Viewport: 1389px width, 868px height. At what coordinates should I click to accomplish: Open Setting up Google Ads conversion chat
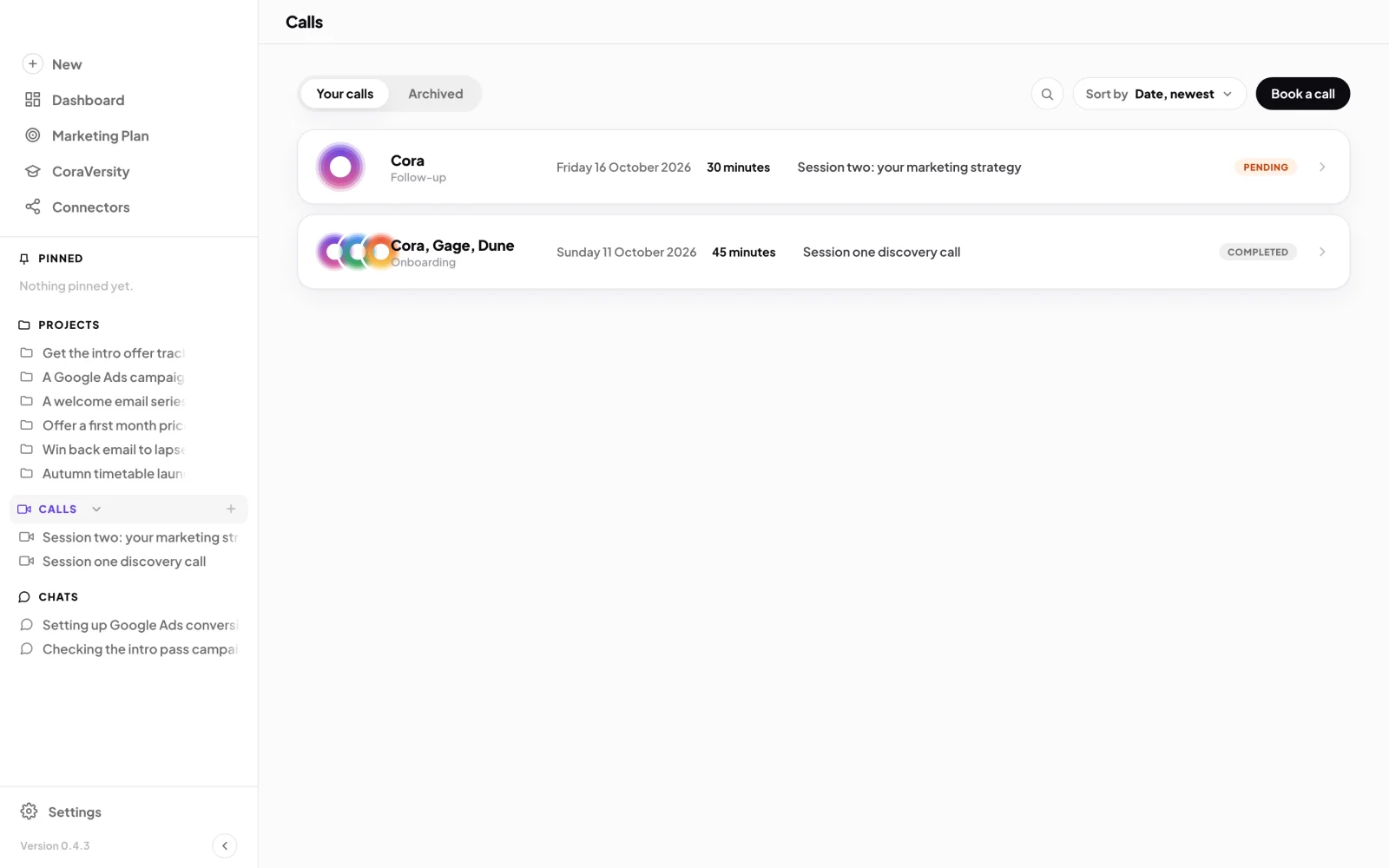click(x=140, y=625)
